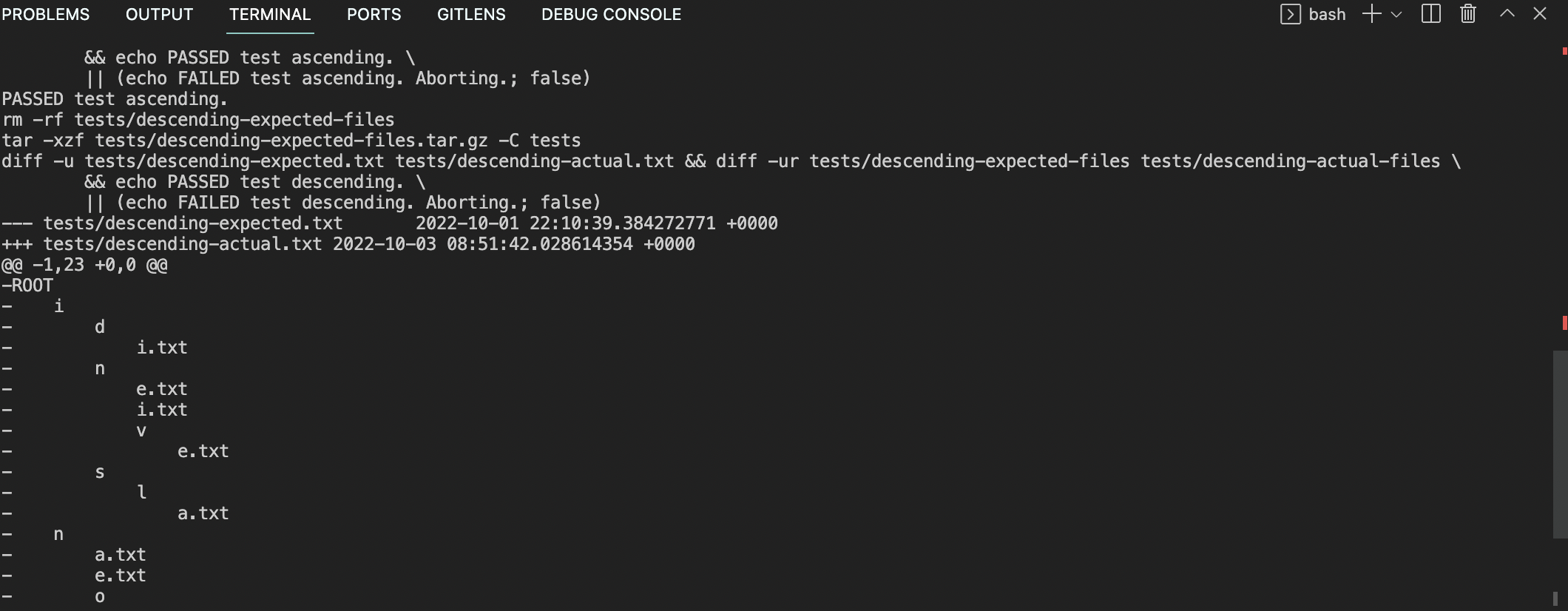Kill terminal using the trash icon
Viewport: 1568px width, 611px height.
coord(1468,15)
